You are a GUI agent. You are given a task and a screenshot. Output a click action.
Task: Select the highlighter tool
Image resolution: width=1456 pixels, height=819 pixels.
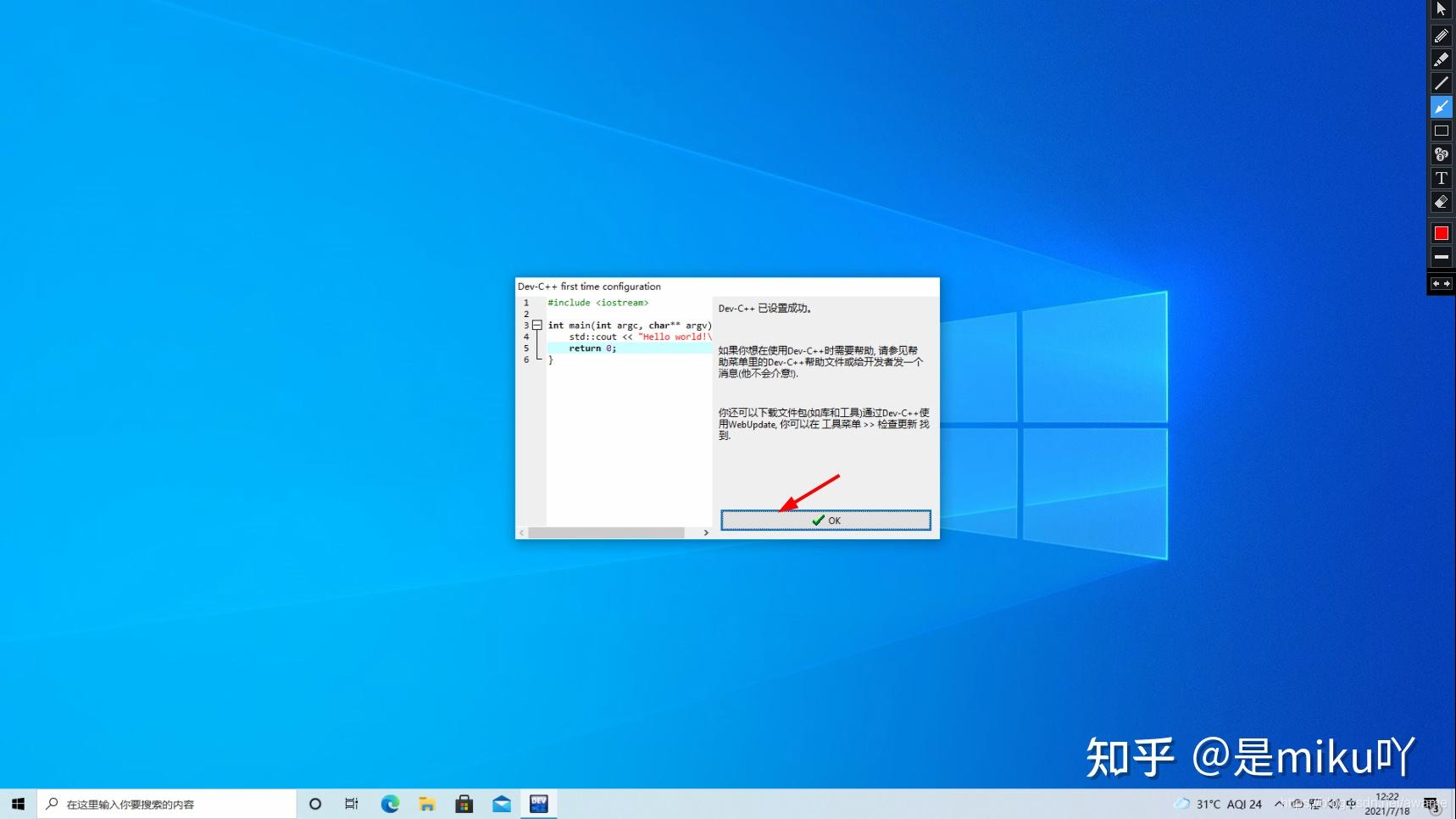pos(1442,59)
